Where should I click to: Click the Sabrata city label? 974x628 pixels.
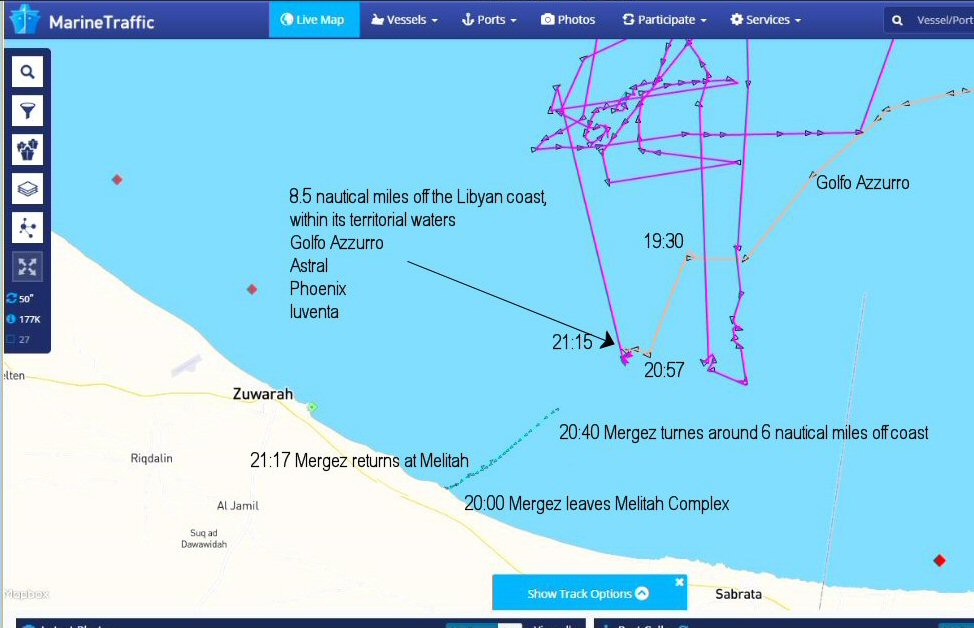pyautogui.click(x=738, y=594)
